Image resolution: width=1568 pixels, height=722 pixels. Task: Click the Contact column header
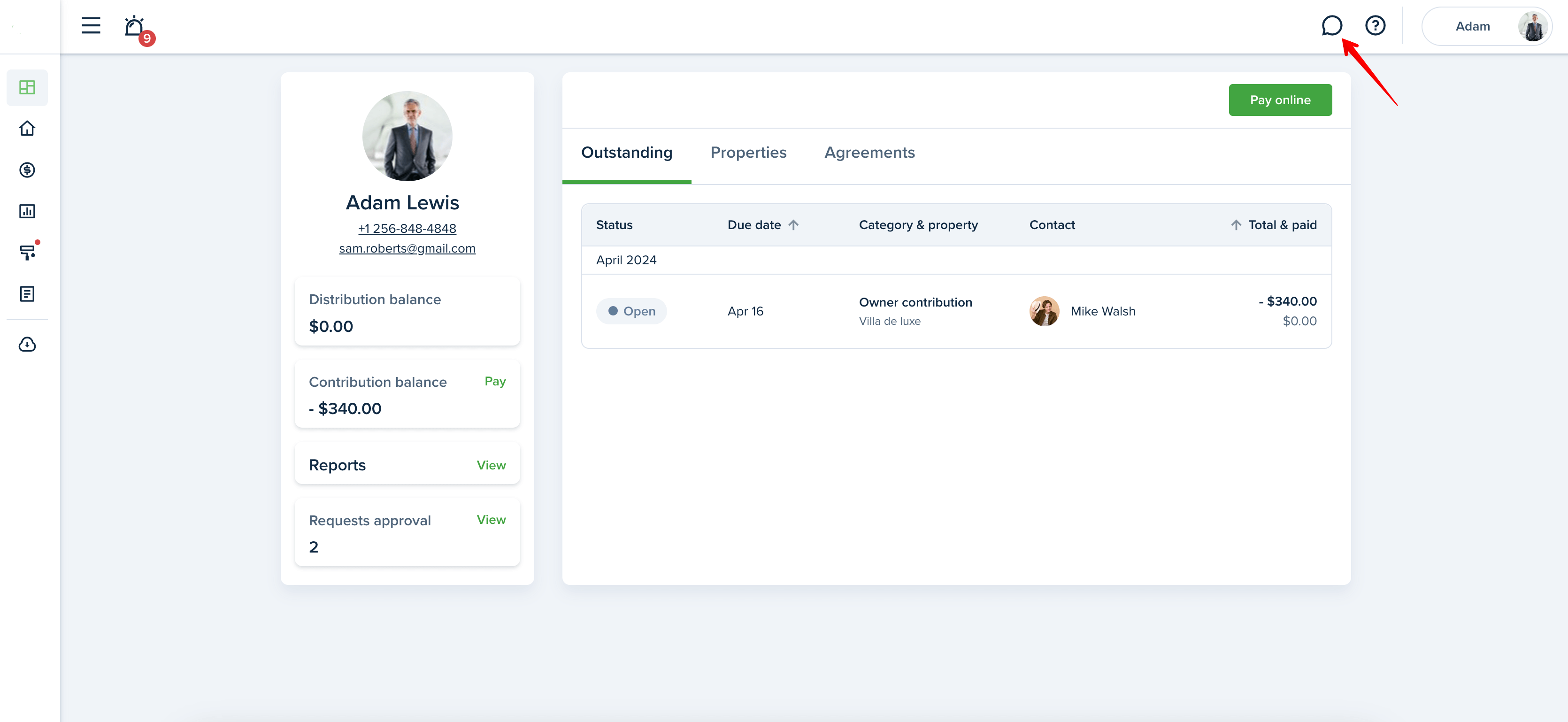(1052, 225)
